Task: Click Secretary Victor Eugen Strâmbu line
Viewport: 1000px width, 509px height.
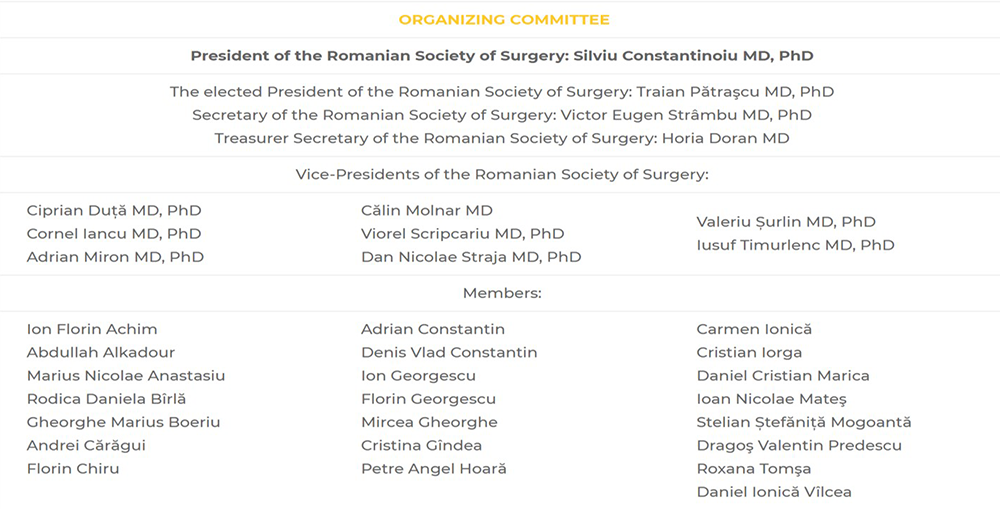Action: point(501,115)
